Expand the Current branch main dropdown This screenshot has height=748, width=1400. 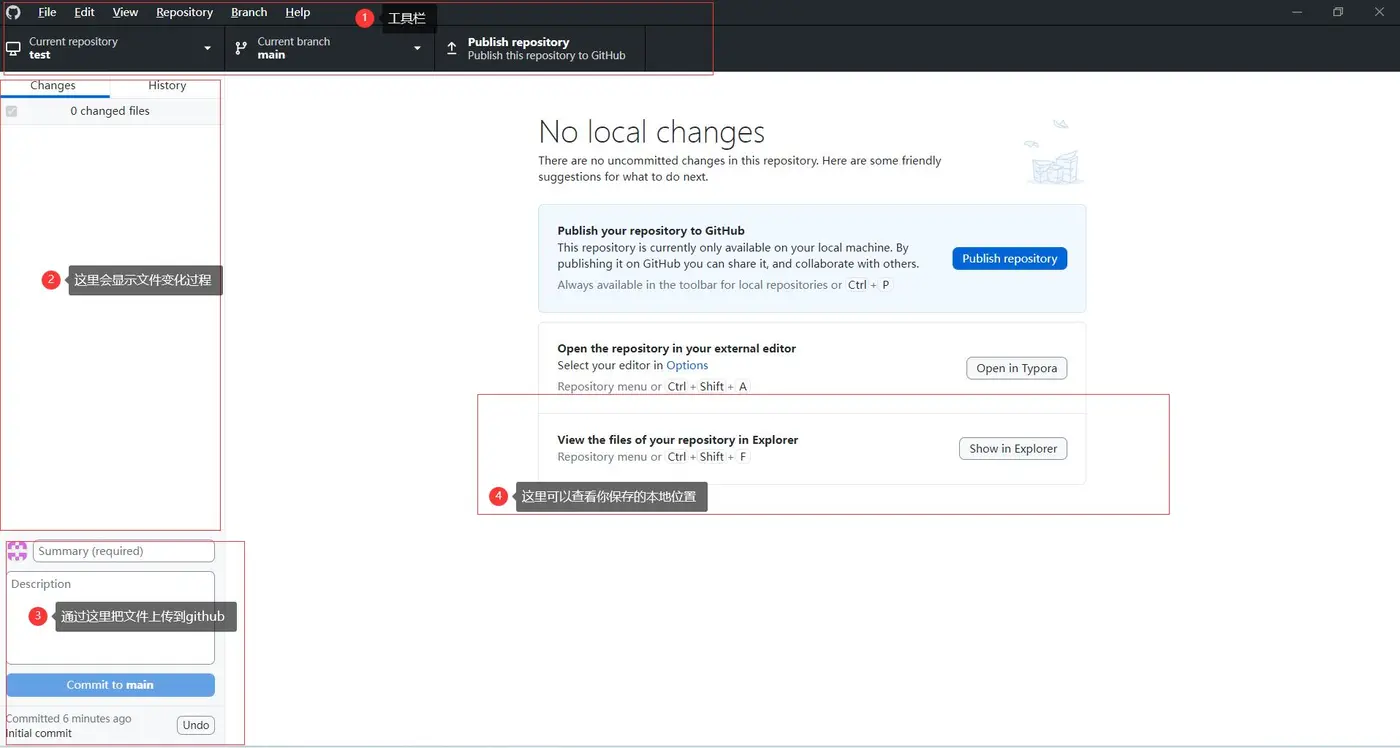point(329,48)
